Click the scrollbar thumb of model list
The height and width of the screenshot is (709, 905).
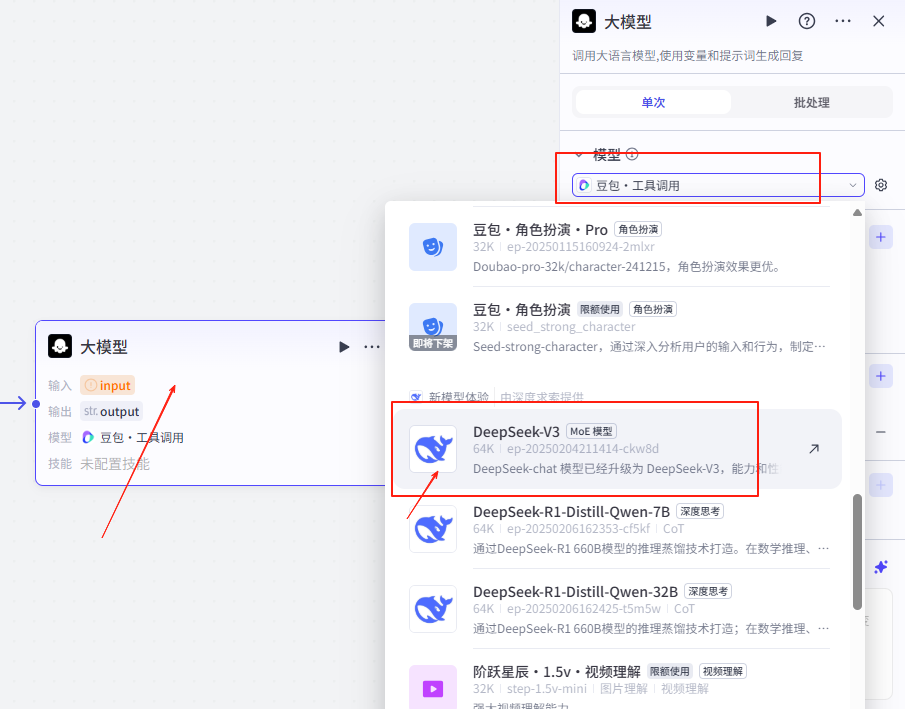[x=857, y=551]
